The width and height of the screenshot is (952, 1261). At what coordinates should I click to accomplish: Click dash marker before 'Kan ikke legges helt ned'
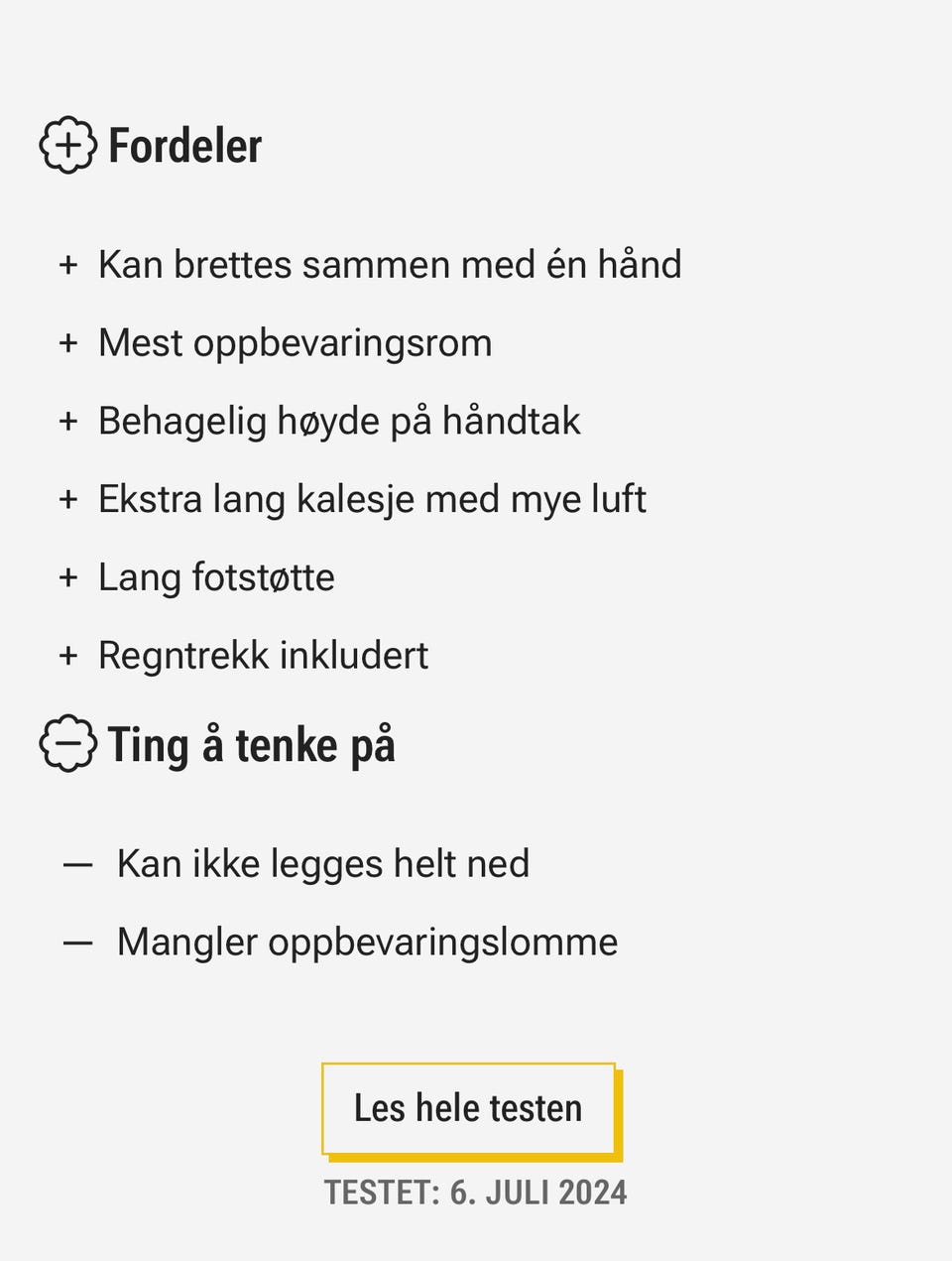click(77, 864)
